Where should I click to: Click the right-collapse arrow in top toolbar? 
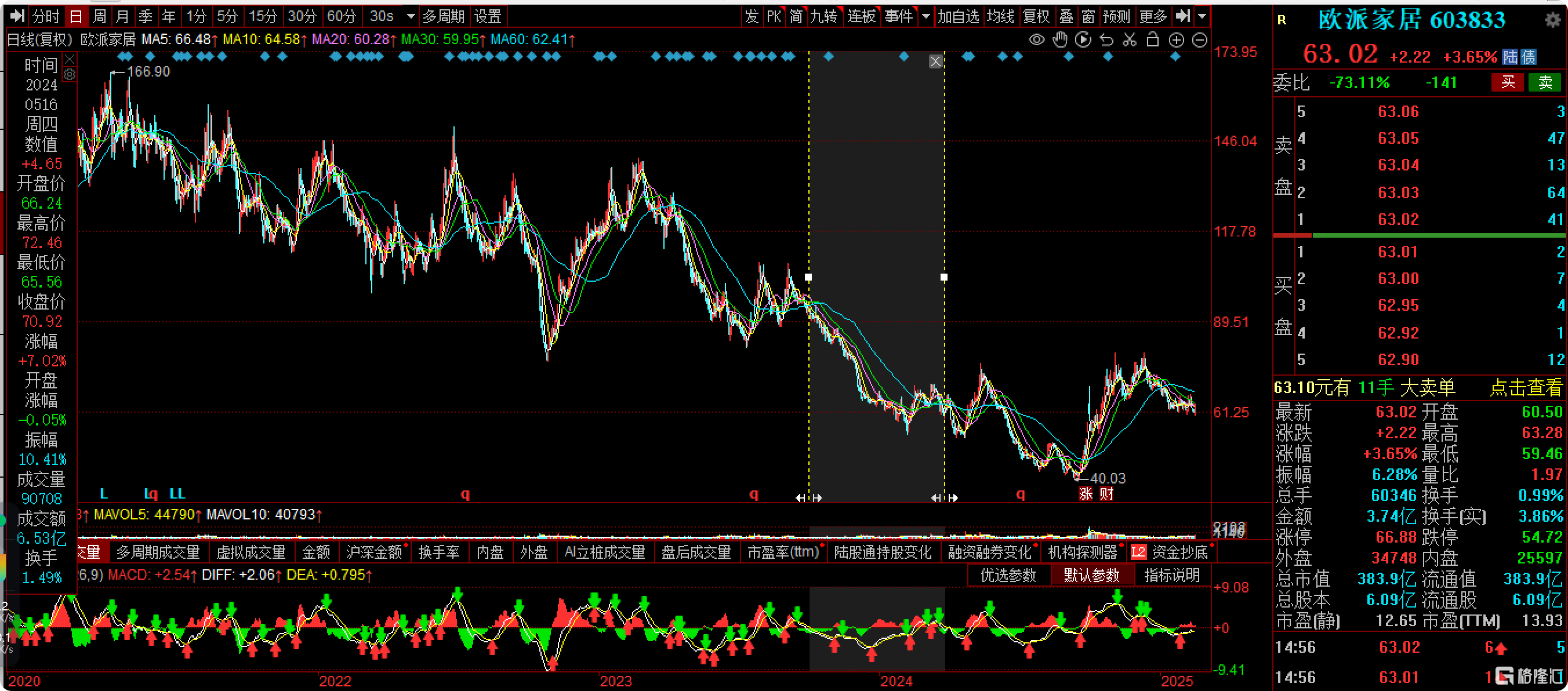pos(1183,16)
